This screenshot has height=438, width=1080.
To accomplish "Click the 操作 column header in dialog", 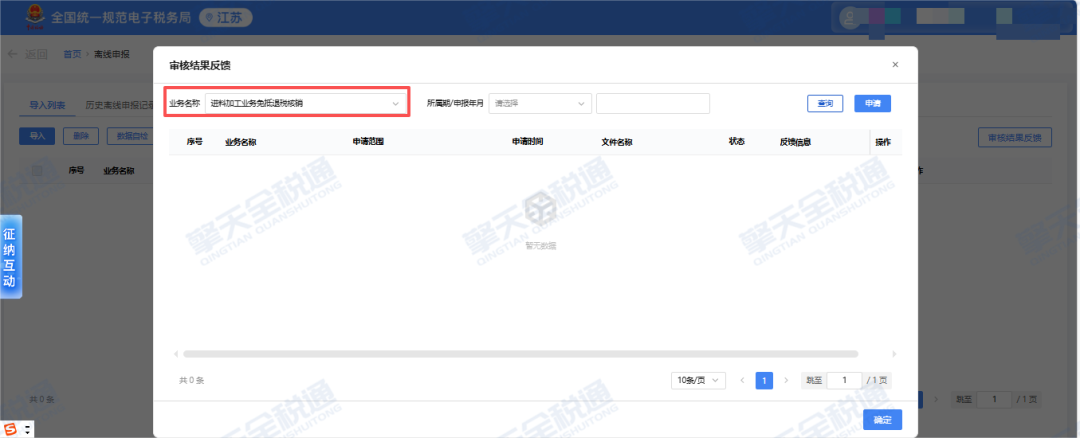I will pos(883,142).
